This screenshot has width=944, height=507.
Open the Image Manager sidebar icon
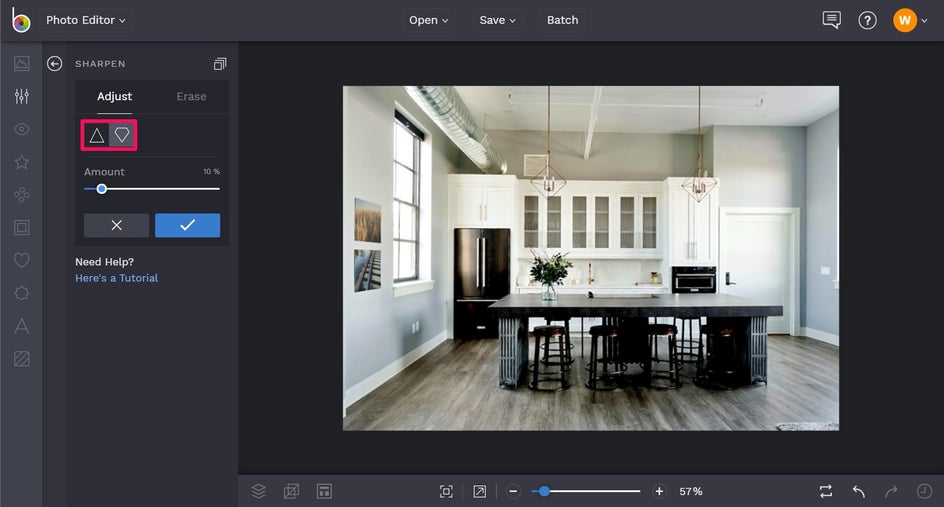coord(21,64)
